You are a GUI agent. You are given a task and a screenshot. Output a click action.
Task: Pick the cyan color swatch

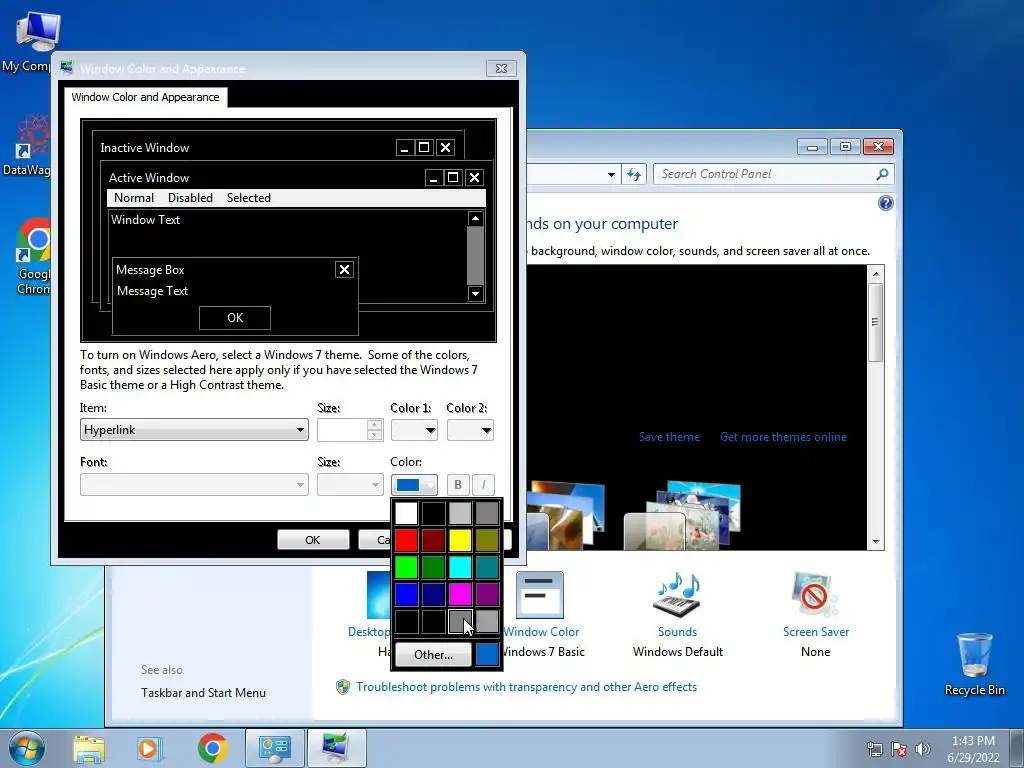pos(460,567)
